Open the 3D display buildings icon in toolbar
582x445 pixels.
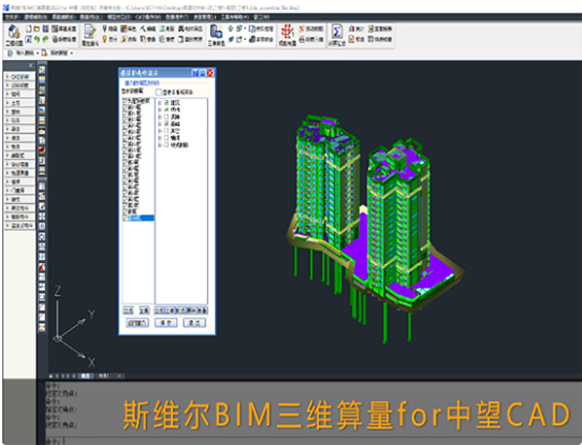coord(216,32)
